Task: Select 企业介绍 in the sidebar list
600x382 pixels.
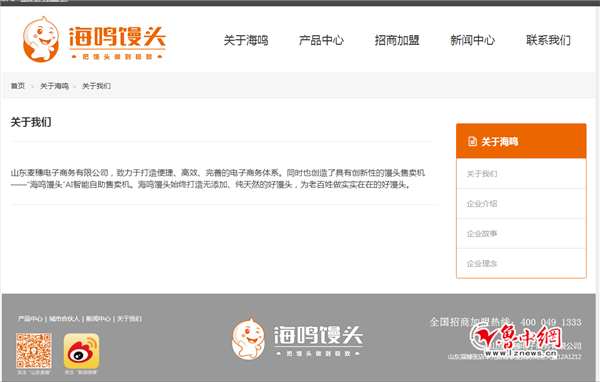Action: [521, 204]
